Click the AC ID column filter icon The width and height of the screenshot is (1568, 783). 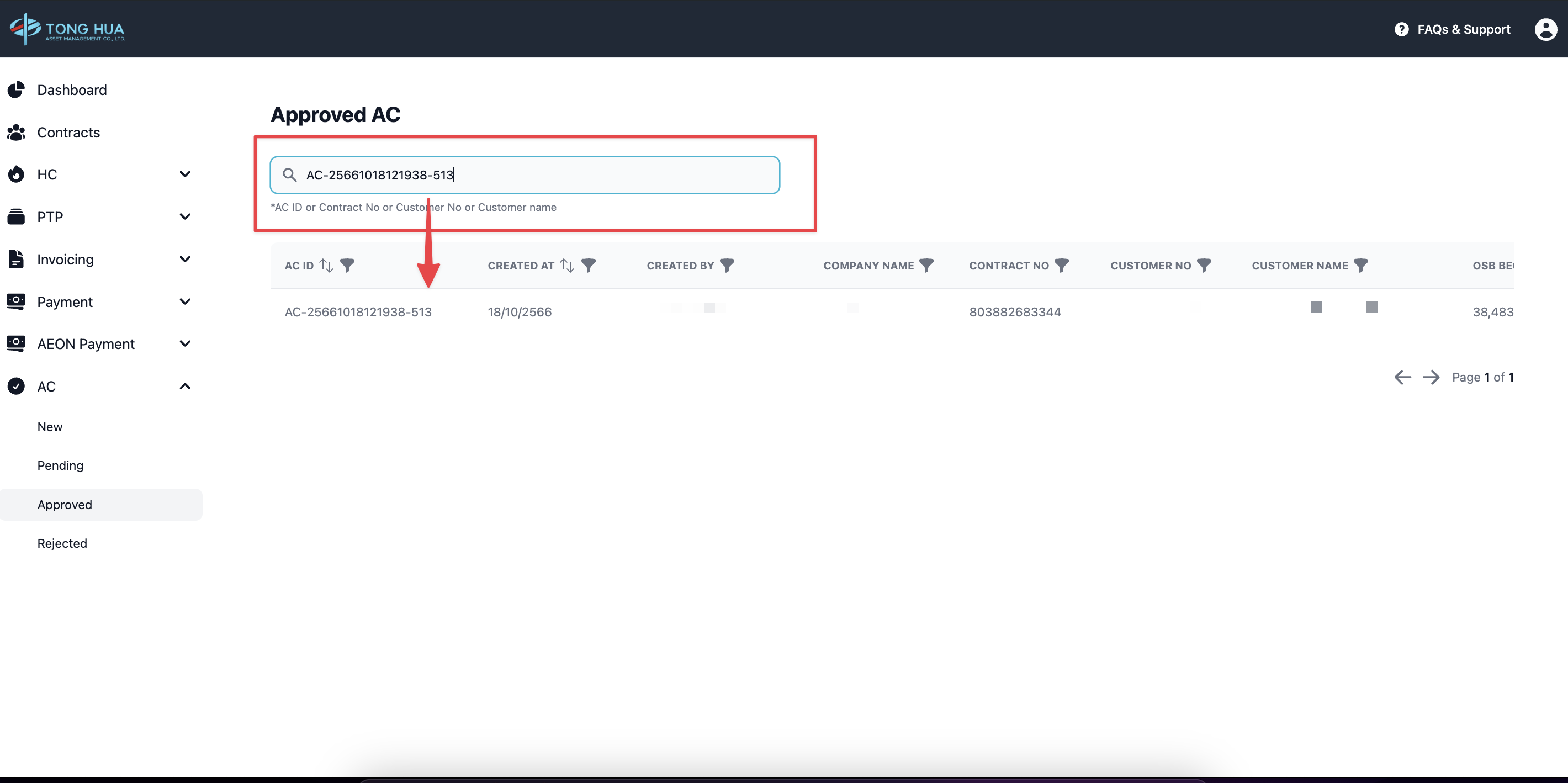[x=347, y=266]
